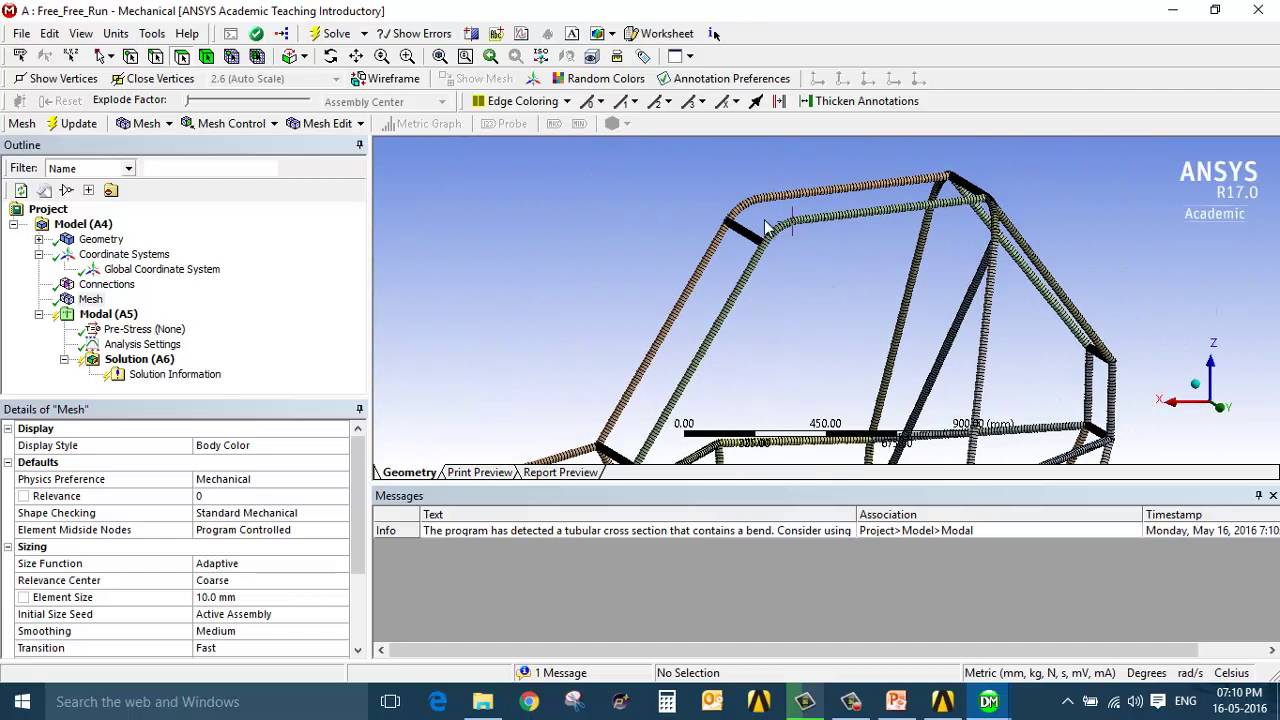The width and height of the screenshot is (1280, 720).
Task: Select the Body selection filter icon
Action: (206, 56)
